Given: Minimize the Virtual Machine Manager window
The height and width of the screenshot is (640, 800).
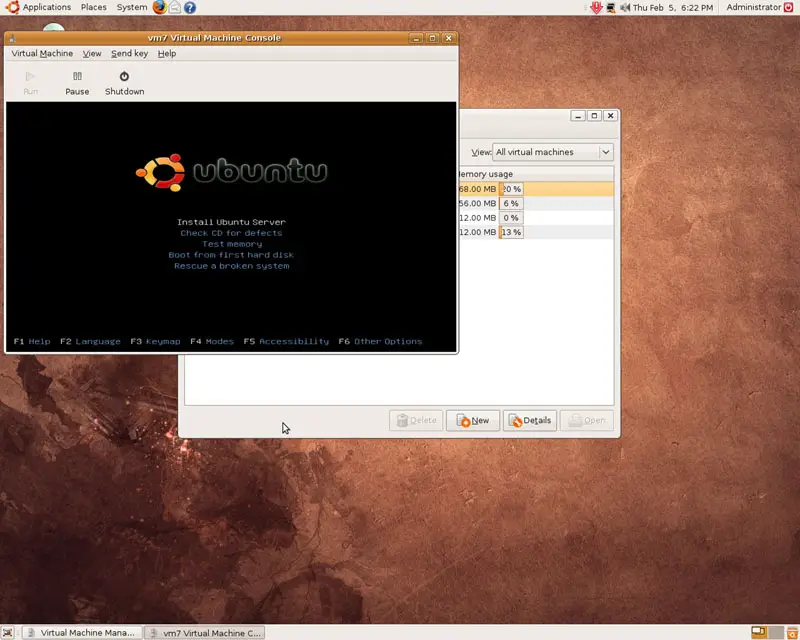Looking at the screenshot, I should pyautogui.click(x=578, y=116).
